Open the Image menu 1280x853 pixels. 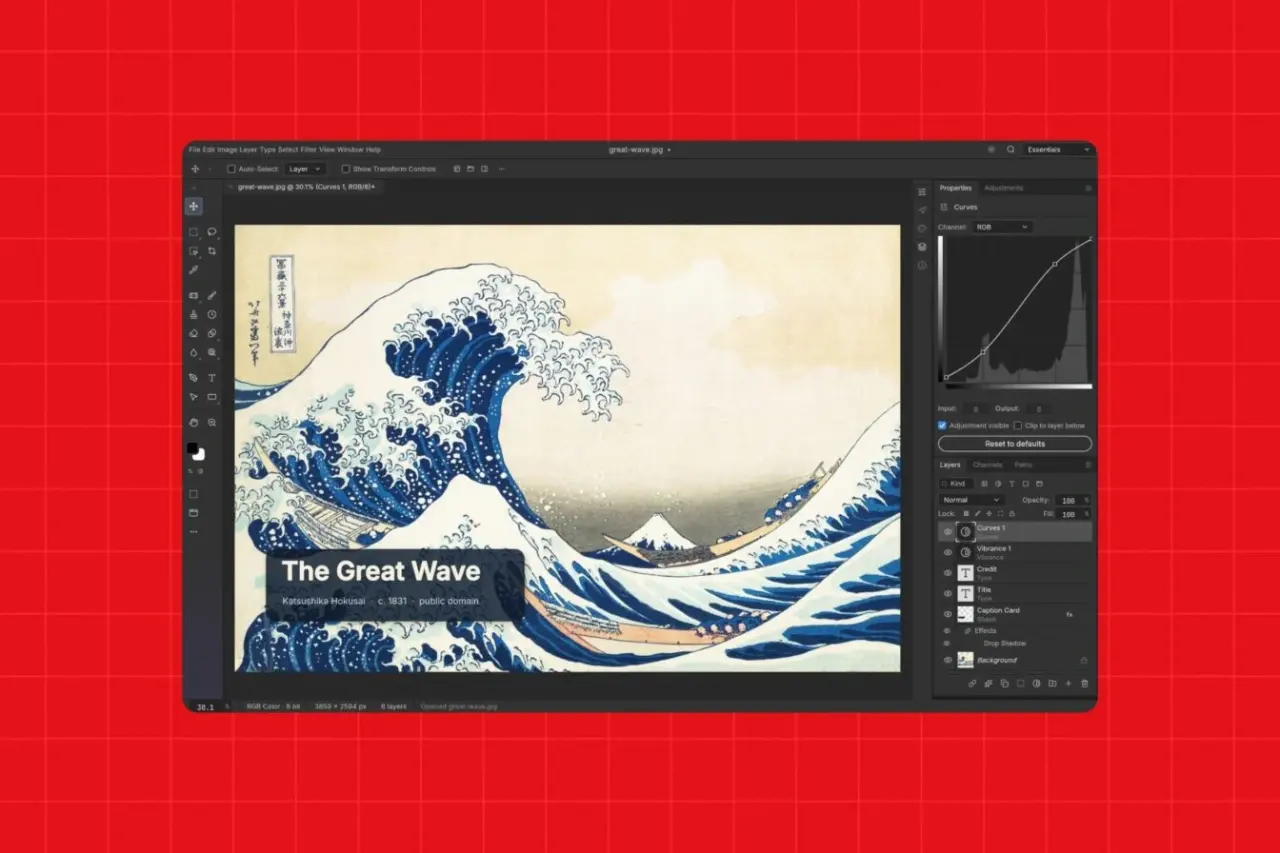tap(227, 149)
